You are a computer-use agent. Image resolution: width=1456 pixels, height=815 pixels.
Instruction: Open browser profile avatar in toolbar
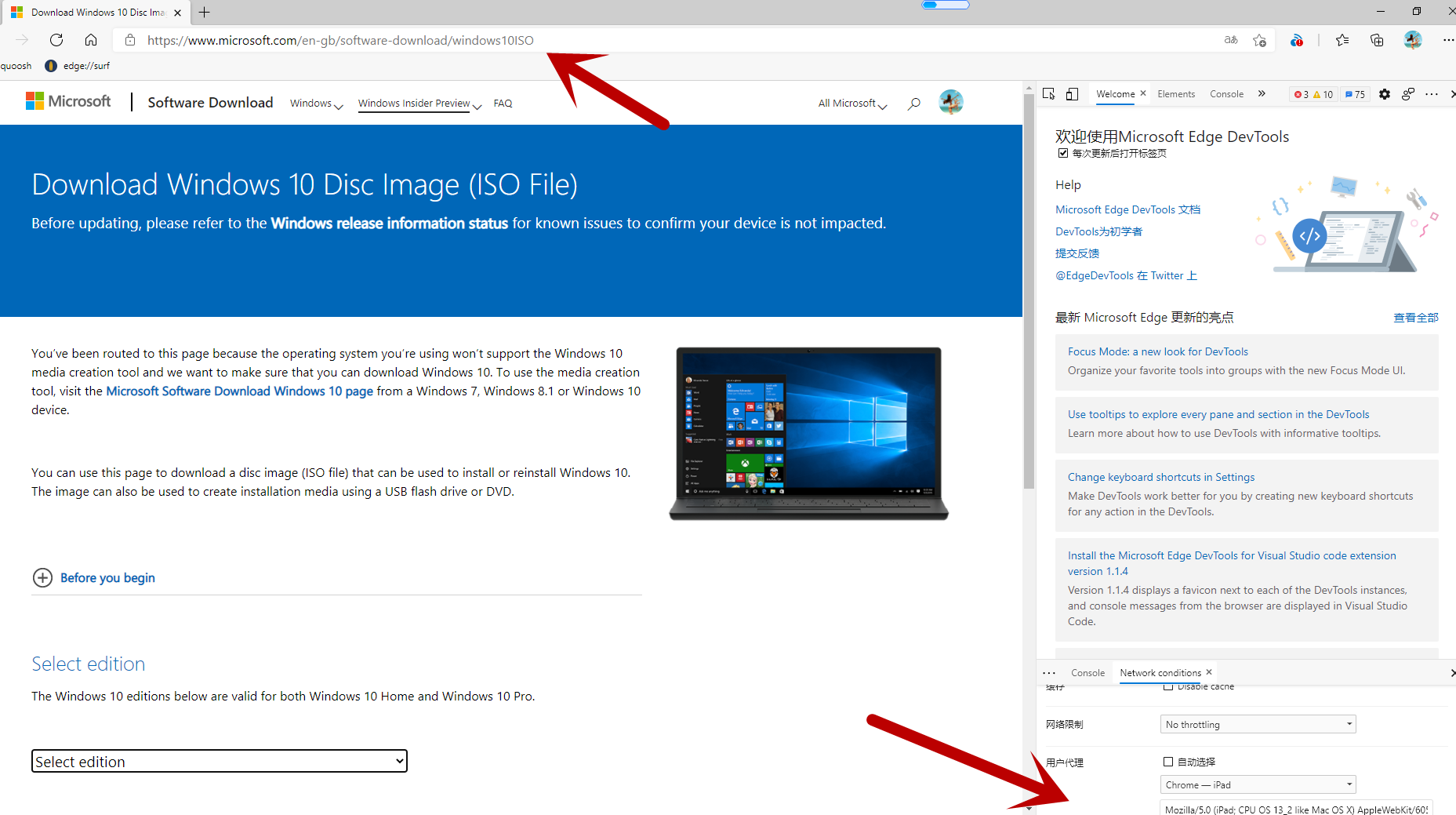click(x=1413, y=40)
